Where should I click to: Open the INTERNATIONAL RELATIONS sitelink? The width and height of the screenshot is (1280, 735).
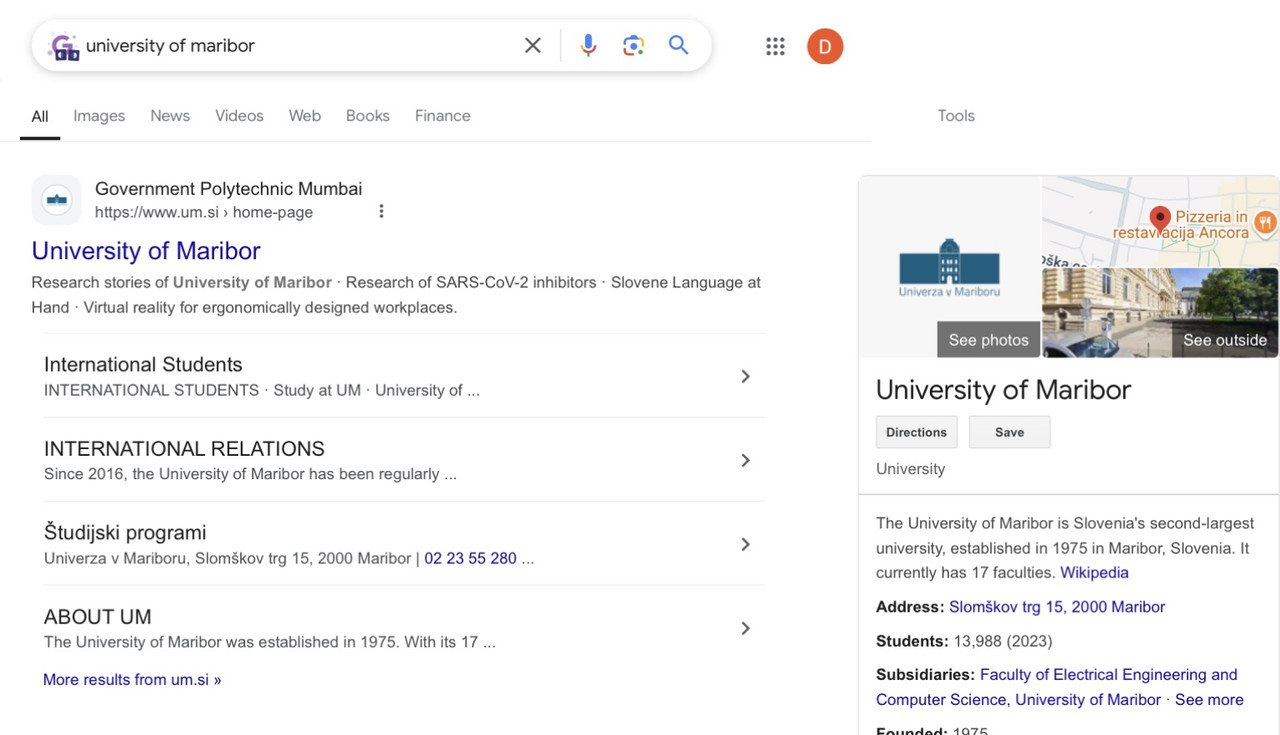tap(184, 449)
